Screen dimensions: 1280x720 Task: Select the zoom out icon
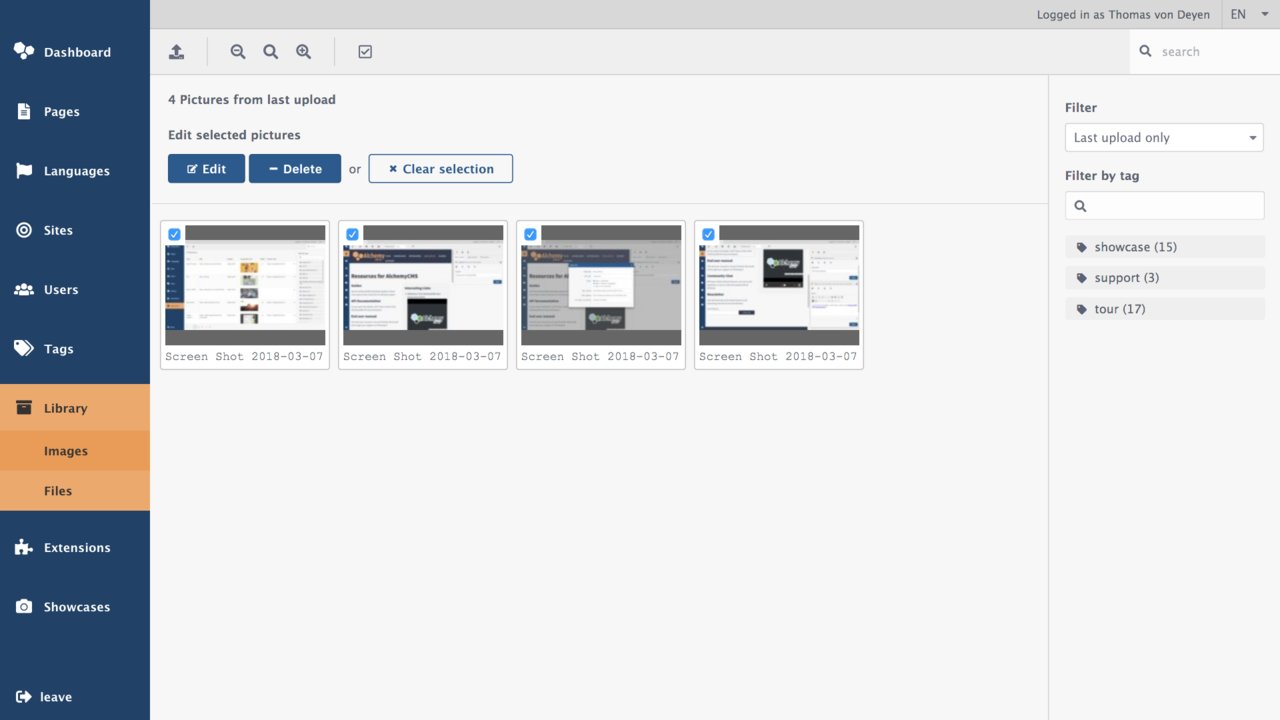pos(237,51)
